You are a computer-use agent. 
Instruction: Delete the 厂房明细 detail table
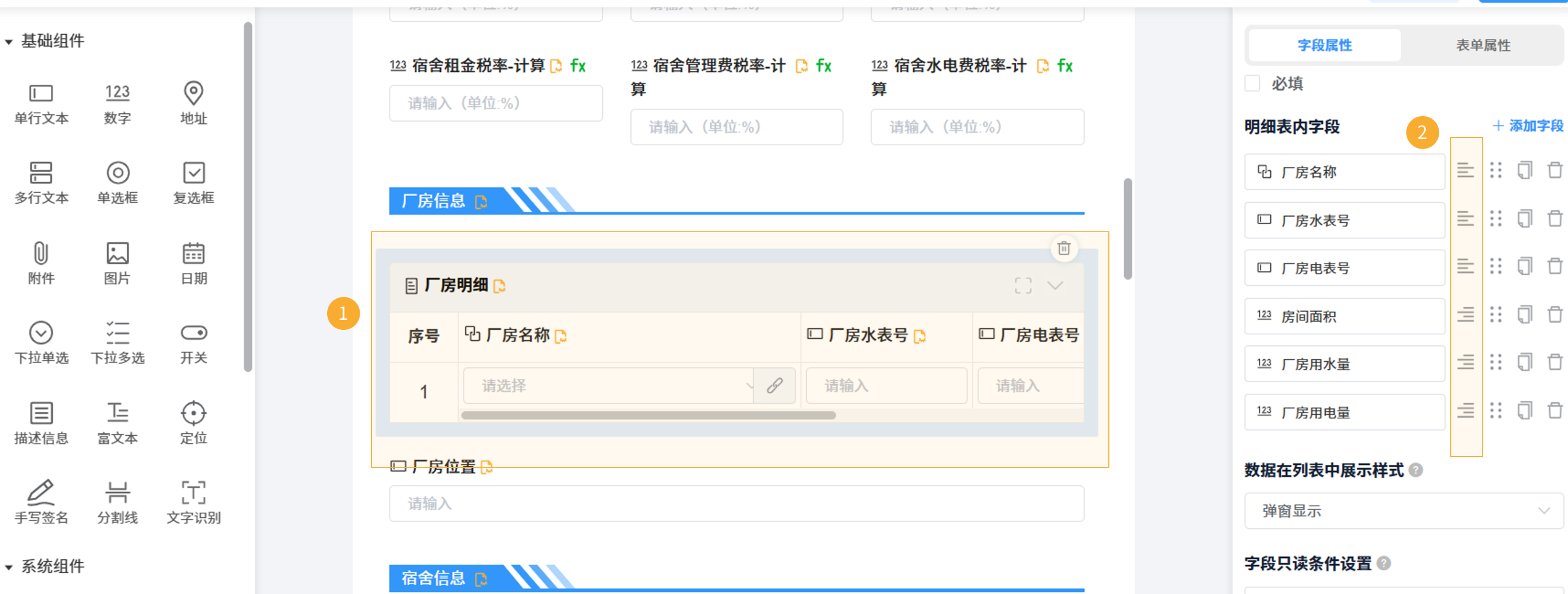point(1064,248)
